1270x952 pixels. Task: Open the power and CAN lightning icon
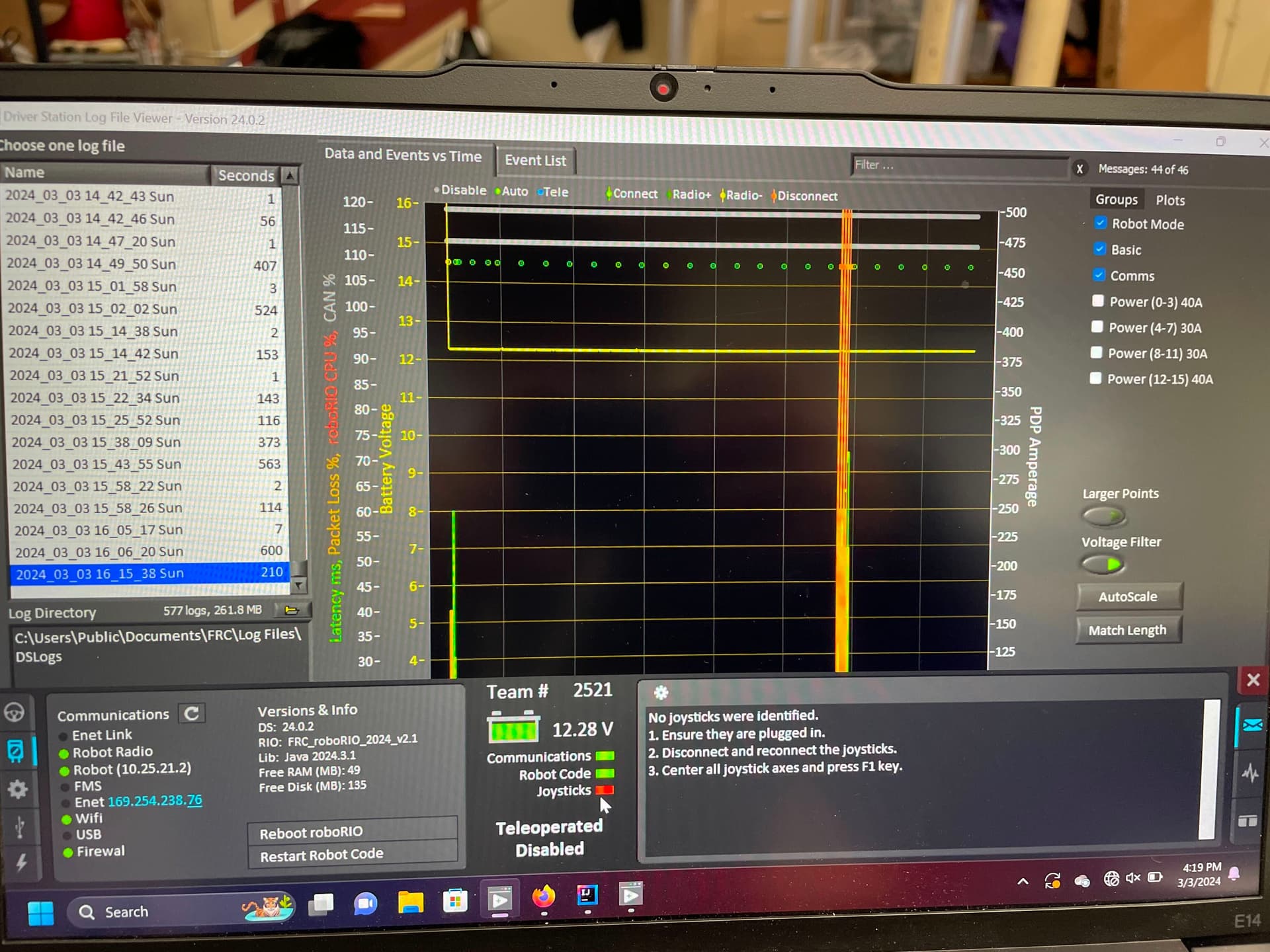pos(22,863)
